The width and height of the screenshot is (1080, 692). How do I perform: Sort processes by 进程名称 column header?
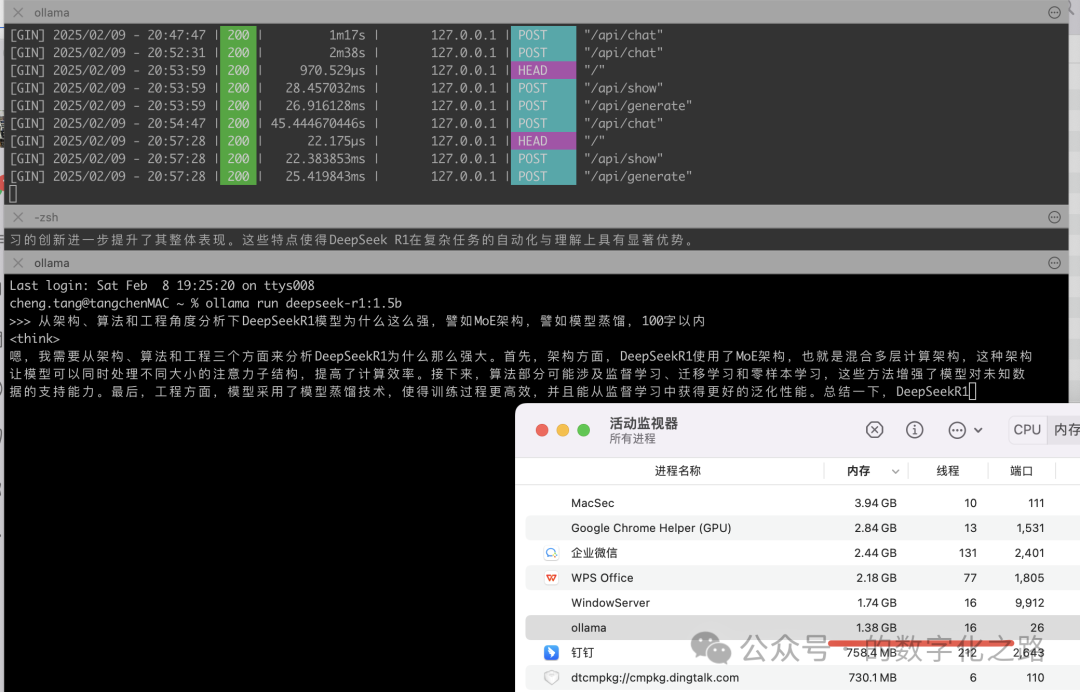pyautogui.click(x=677, y=471)
